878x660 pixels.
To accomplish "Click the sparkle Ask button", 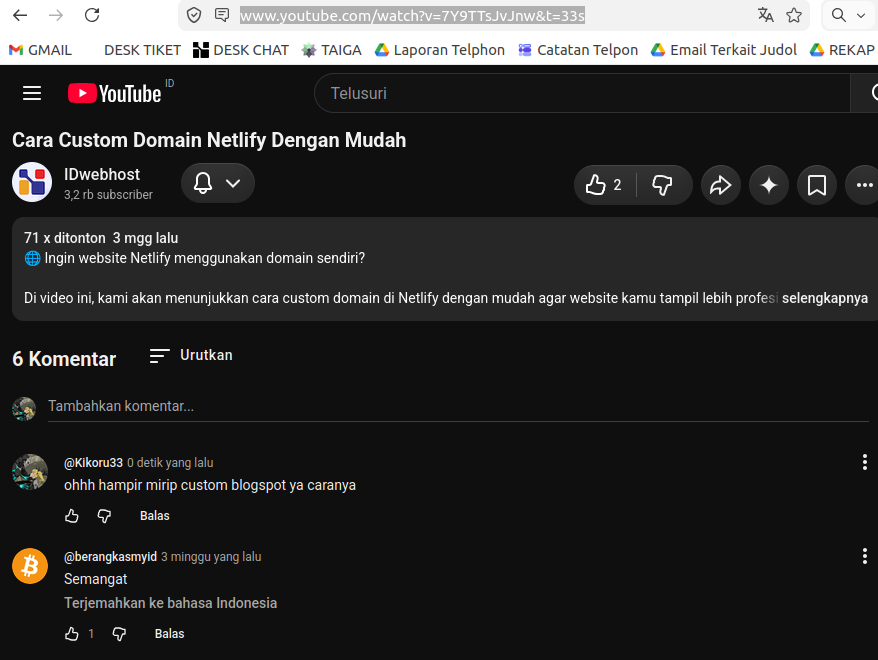I will [x=769, y=185].
